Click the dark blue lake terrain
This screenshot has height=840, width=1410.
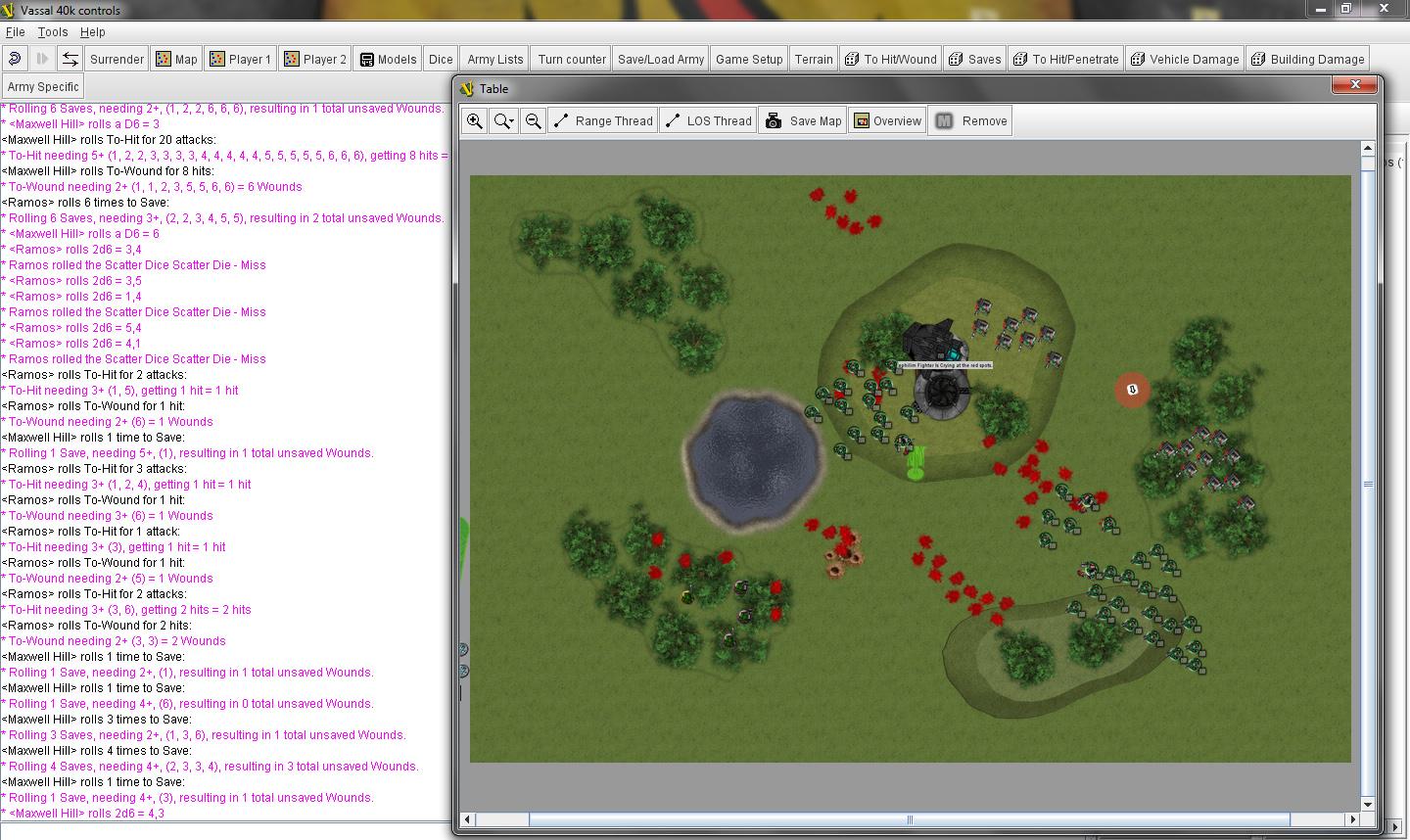point(752,460)
